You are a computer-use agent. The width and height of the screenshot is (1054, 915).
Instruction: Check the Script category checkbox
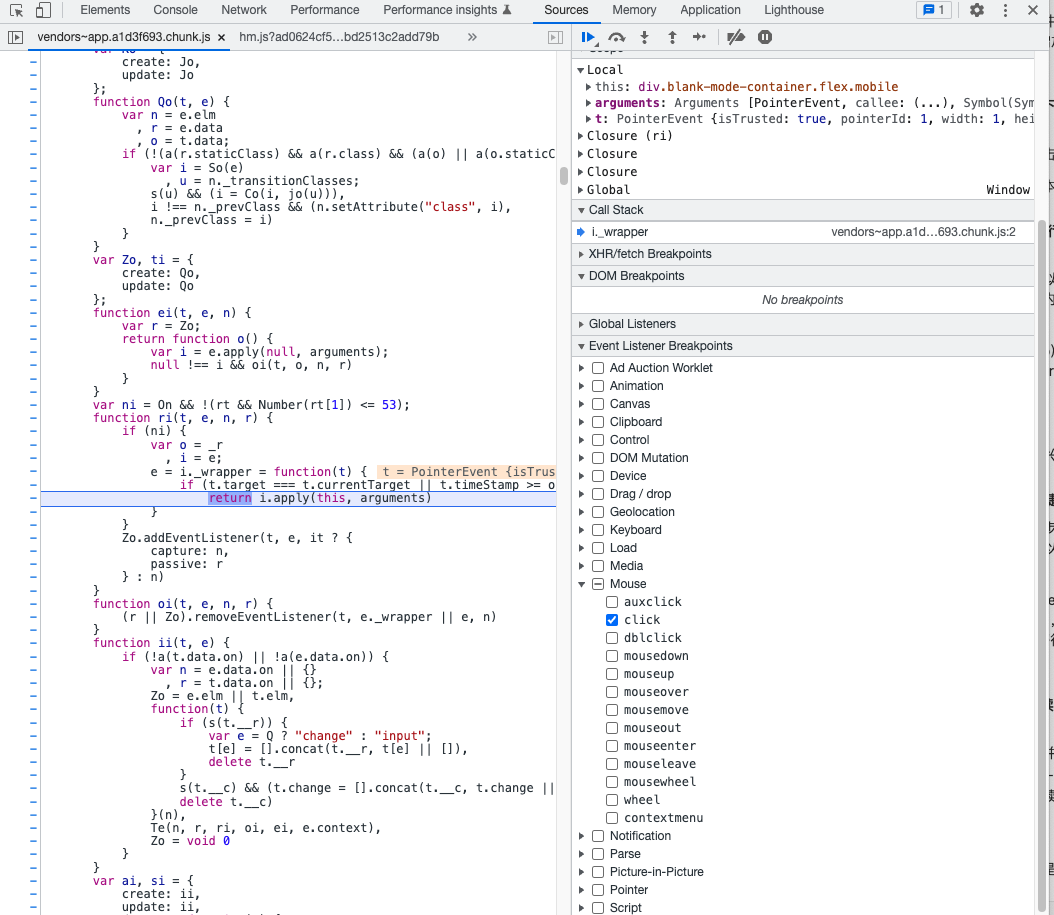[598, 908]
